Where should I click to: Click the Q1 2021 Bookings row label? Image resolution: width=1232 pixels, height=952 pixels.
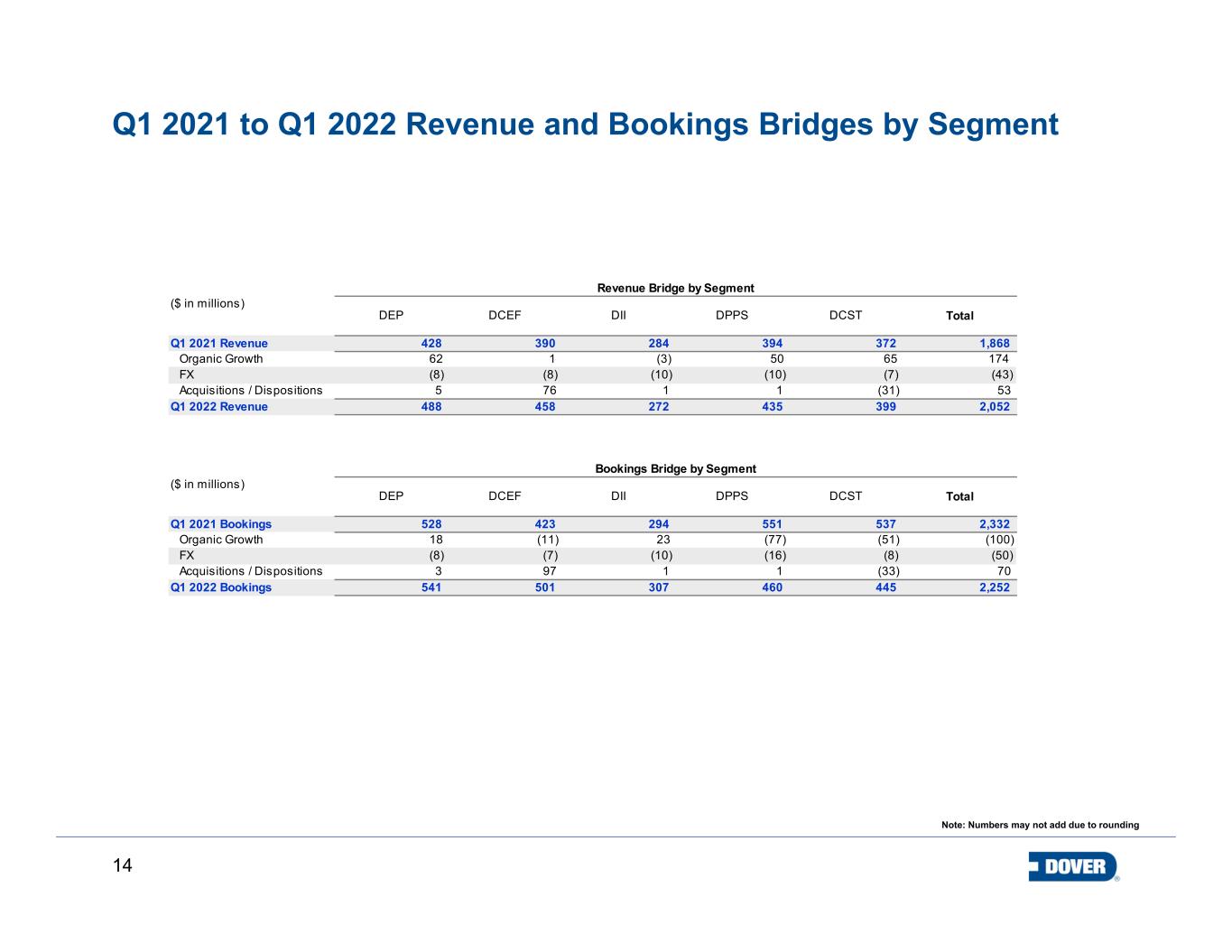pyautogui.click(x=221, y=523)
